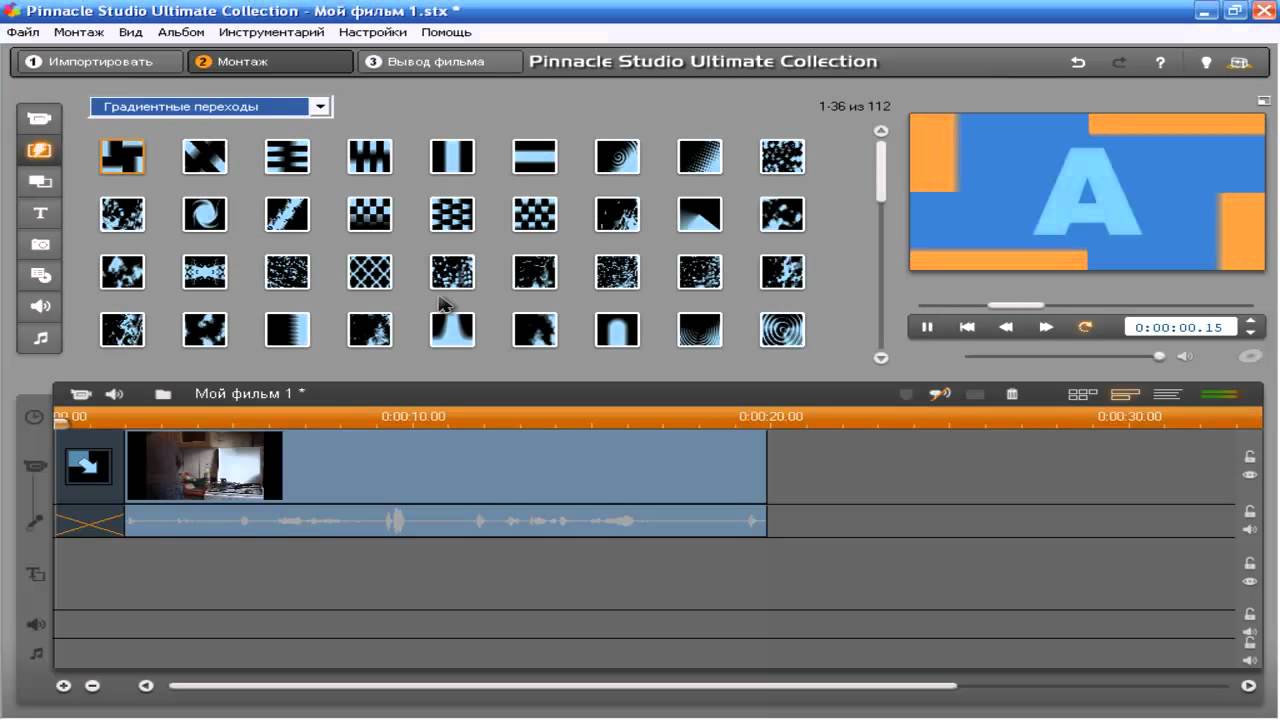Open the Монтаж menu in the menu bar
Screen dimensions: 1280x720
pos(79,32)
